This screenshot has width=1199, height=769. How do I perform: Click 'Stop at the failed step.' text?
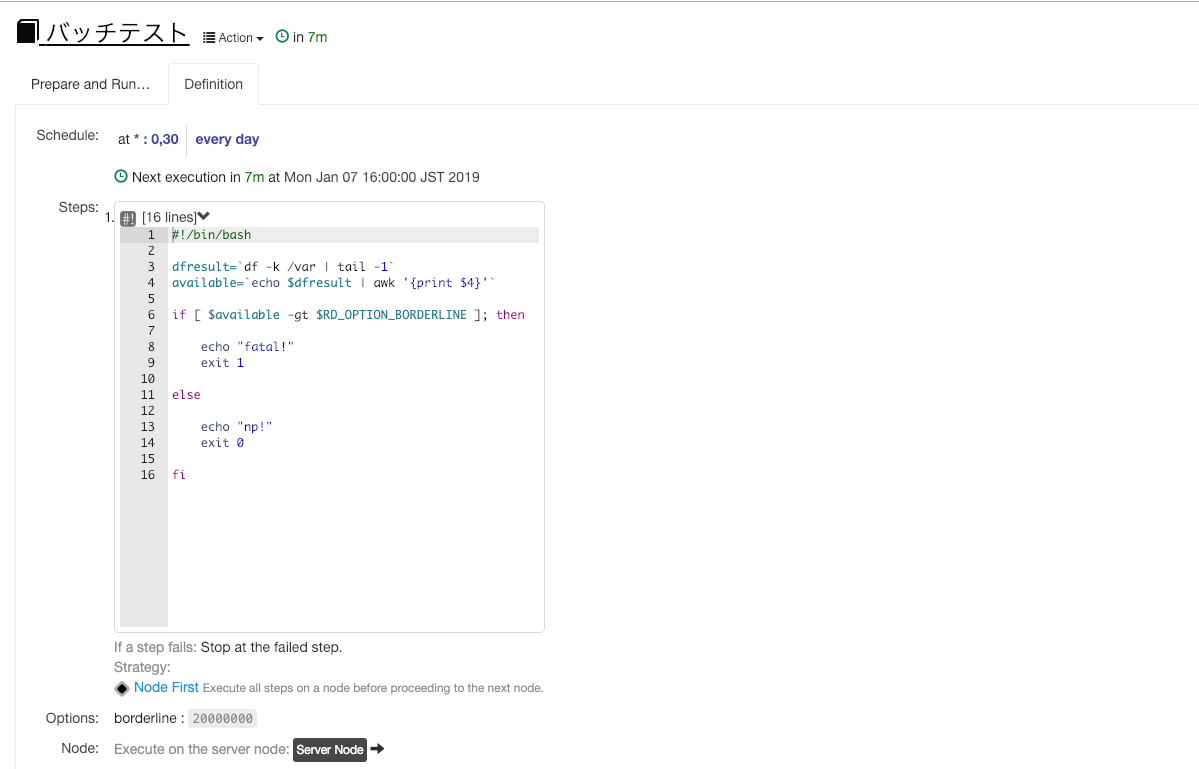coord(271,647)
